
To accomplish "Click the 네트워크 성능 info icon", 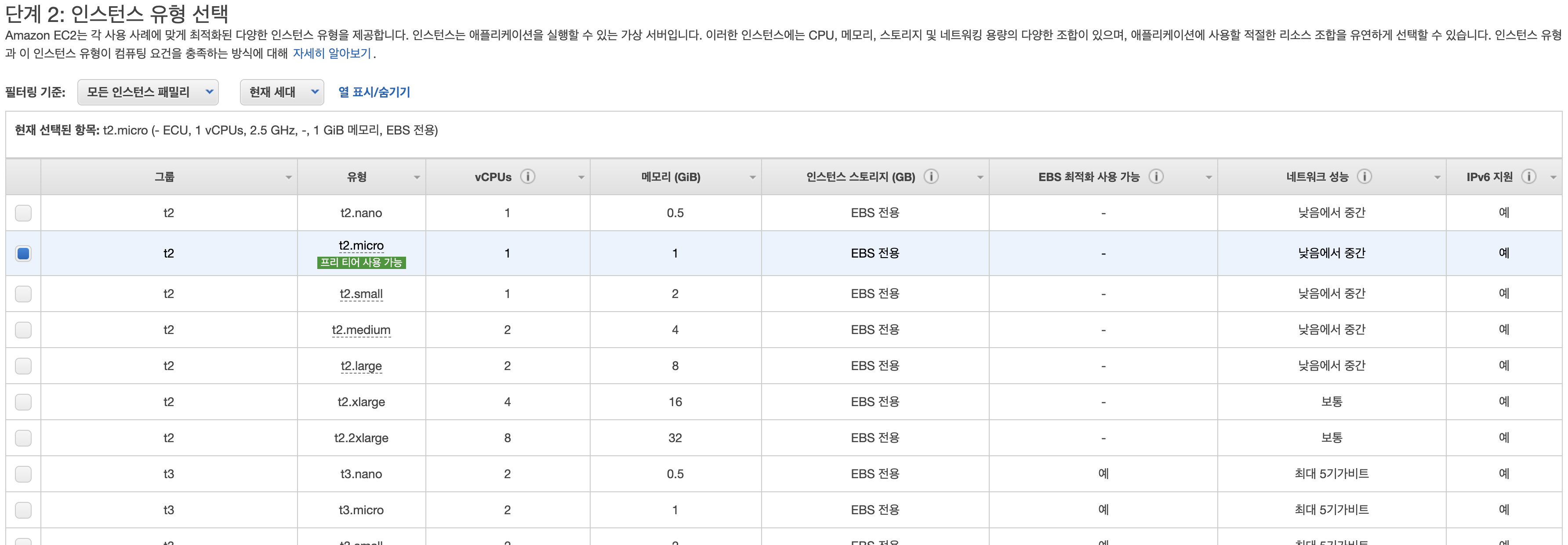I will tap(1365, 177).
